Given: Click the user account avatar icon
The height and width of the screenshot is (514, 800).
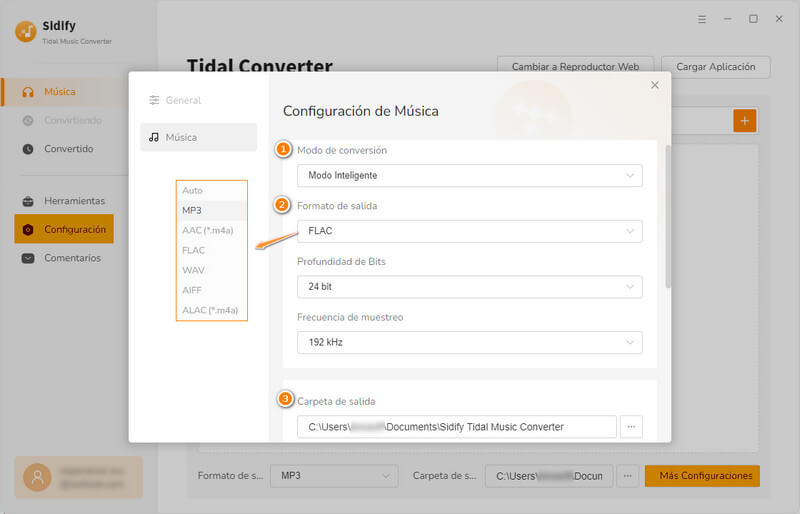Looking at the screenshot, I should coord(37,477).
